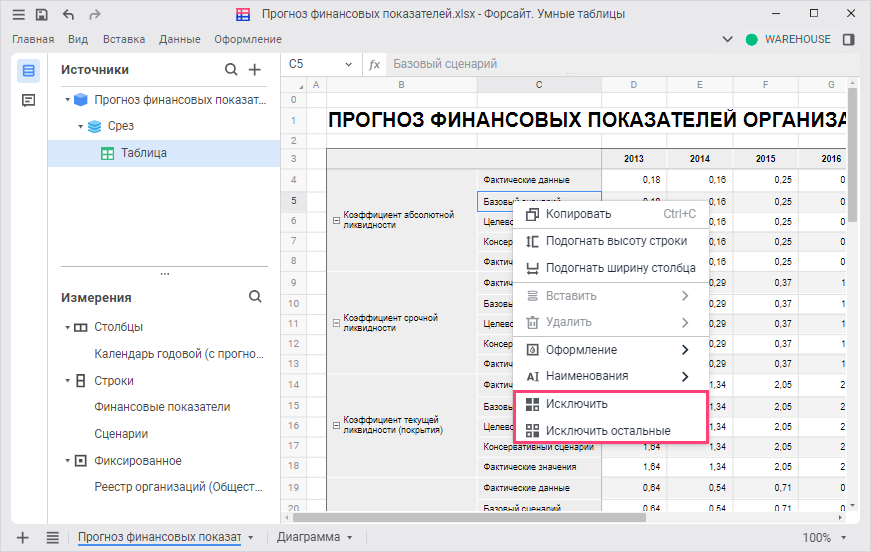Viewport: 871px width, 552px height.
Task: Switch to the Диаграмма sheet tab
Action: coord(308,537)
